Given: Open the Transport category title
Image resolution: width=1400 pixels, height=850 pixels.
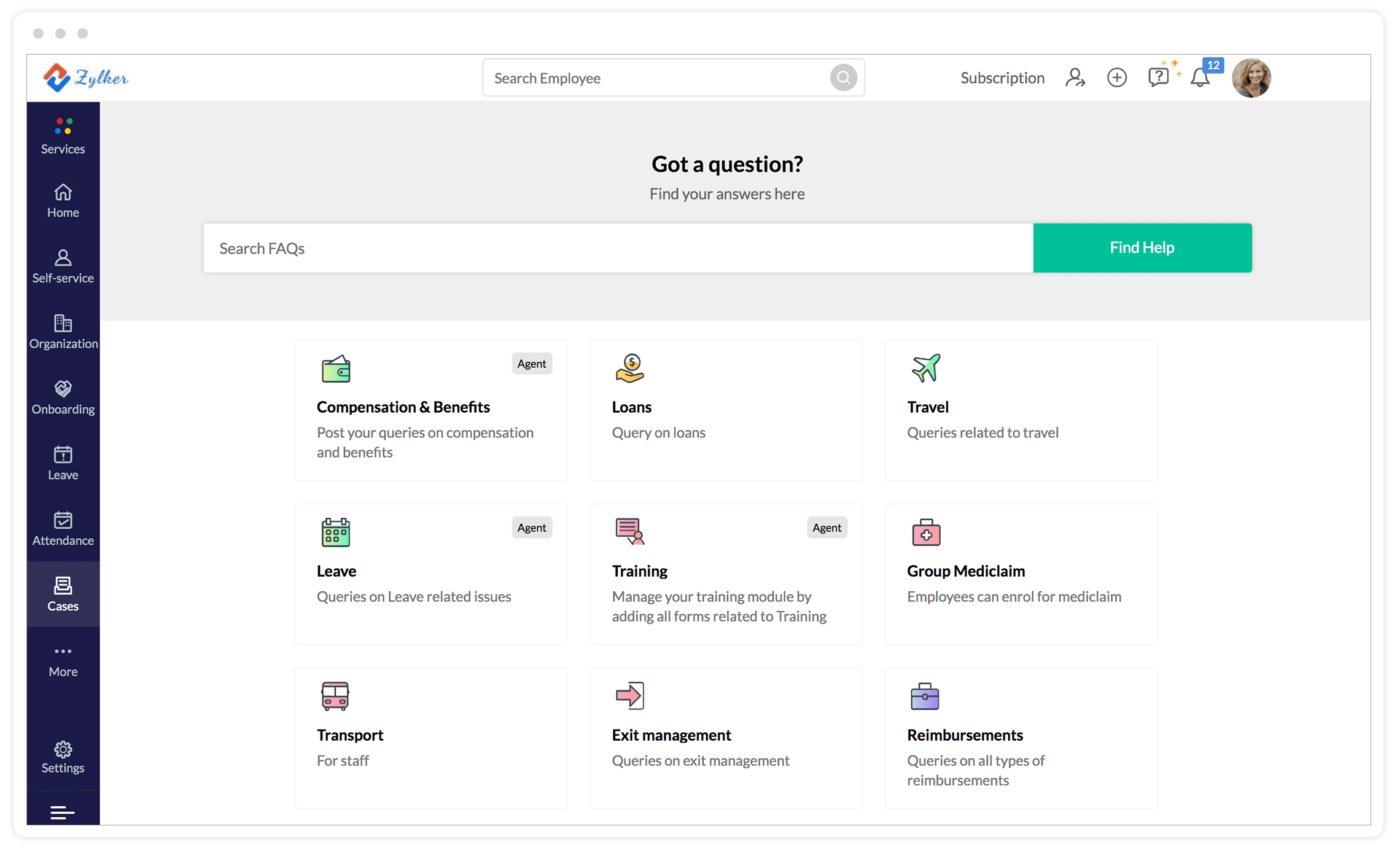Looking at the screenshot, I should tap(349, 735).
